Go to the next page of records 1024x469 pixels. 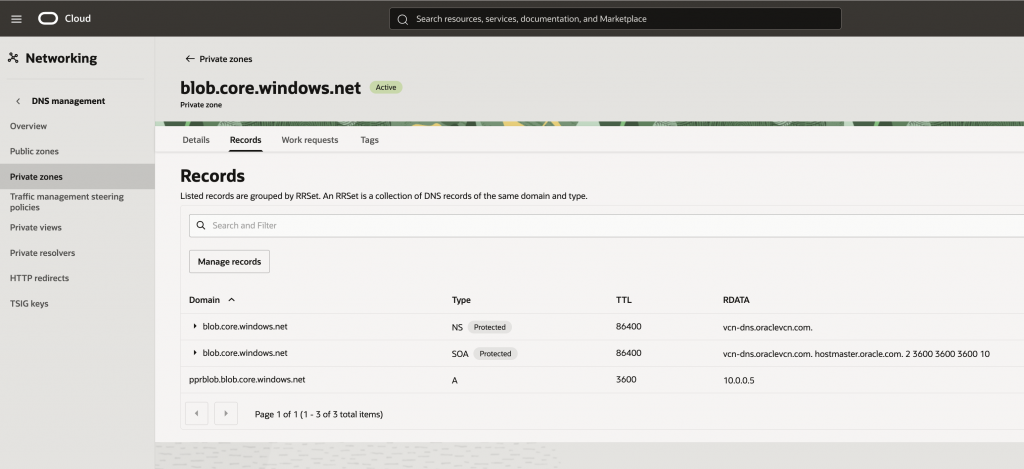tap(226, 413)
